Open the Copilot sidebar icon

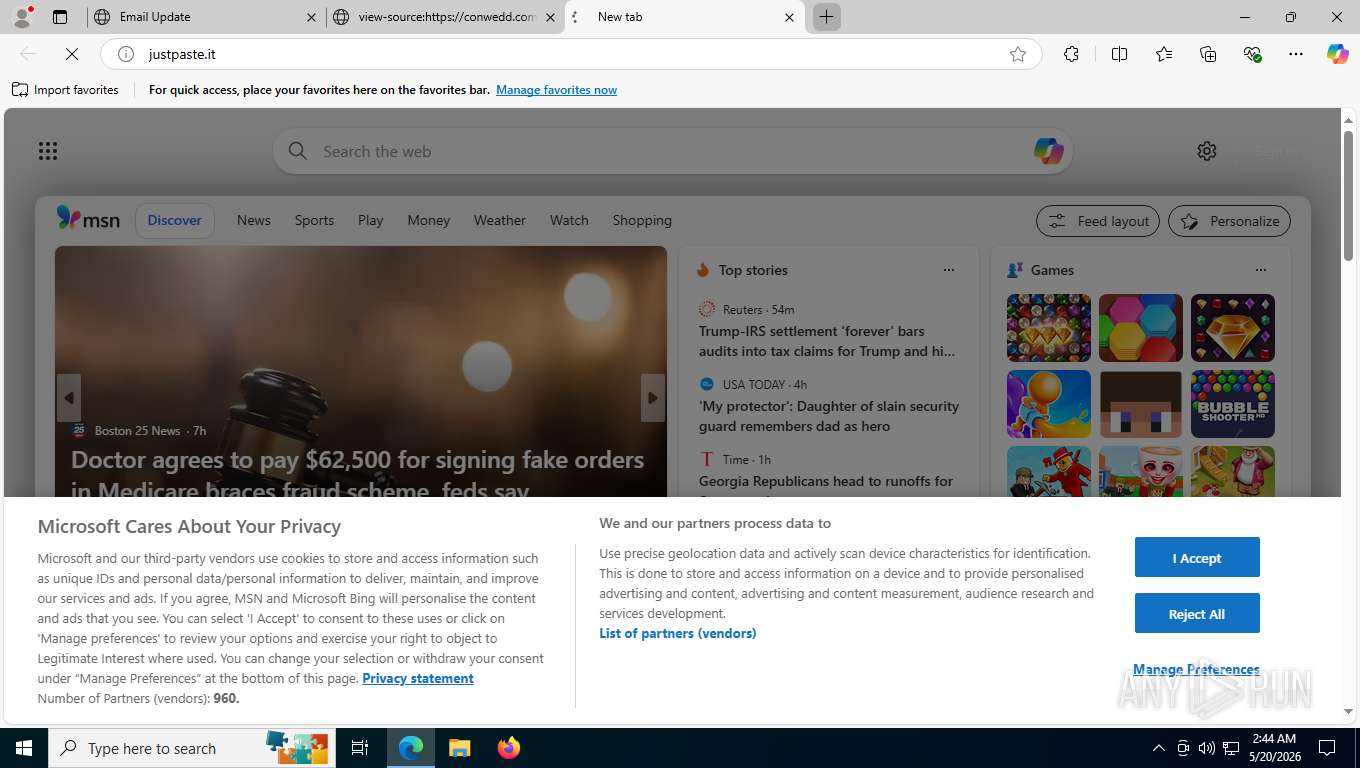[x=1338, y=54]
